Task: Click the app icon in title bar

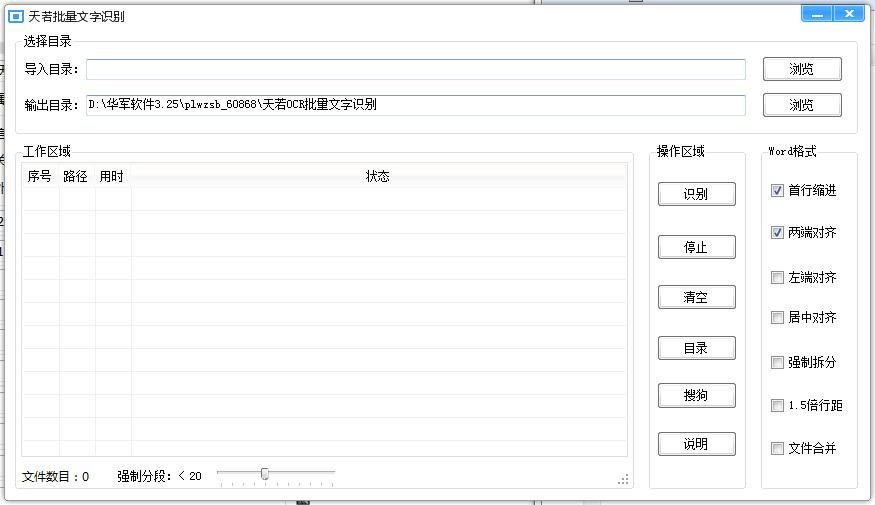Action: click(x=15, y=17)
